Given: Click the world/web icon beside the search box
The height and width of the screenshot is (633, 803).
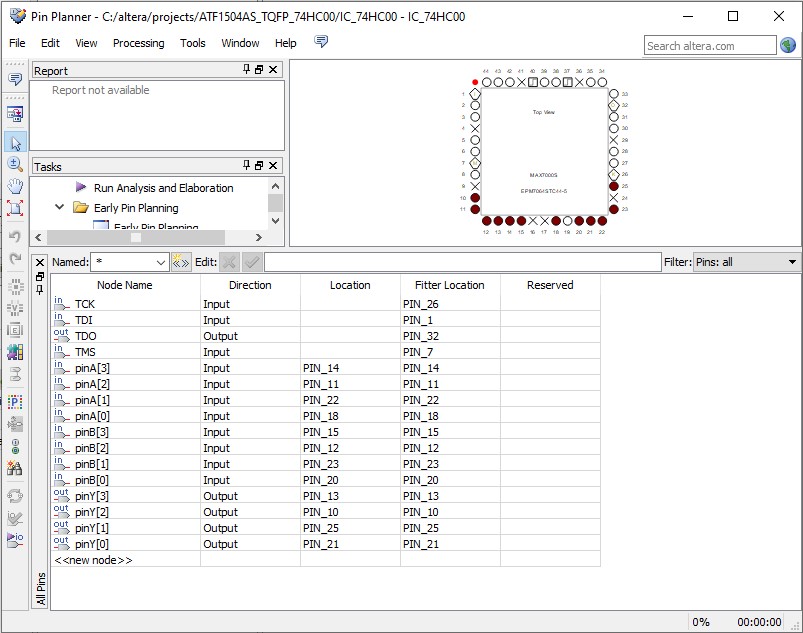Looking at the screenshot, I should click(x=790, y=45).
